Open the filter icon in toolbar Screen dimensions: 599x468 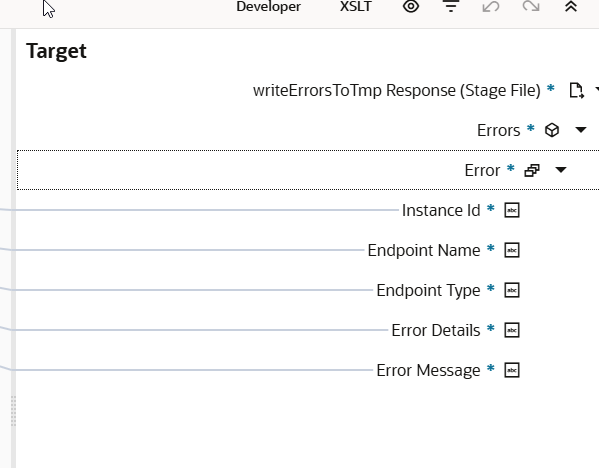(x=451, y=6)
